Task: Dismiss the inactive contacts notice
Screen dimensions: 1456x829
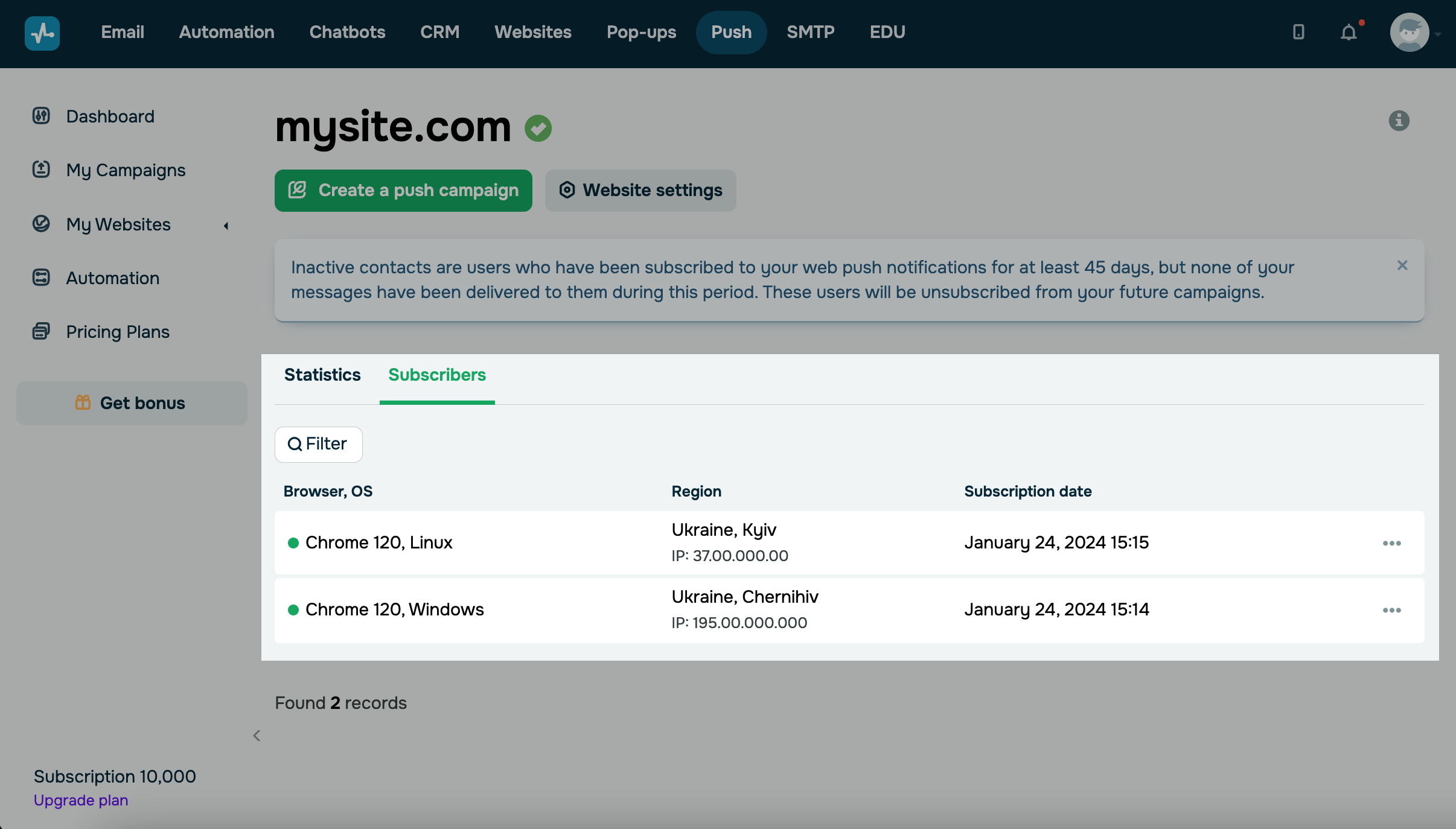Action: (1402, 265)
